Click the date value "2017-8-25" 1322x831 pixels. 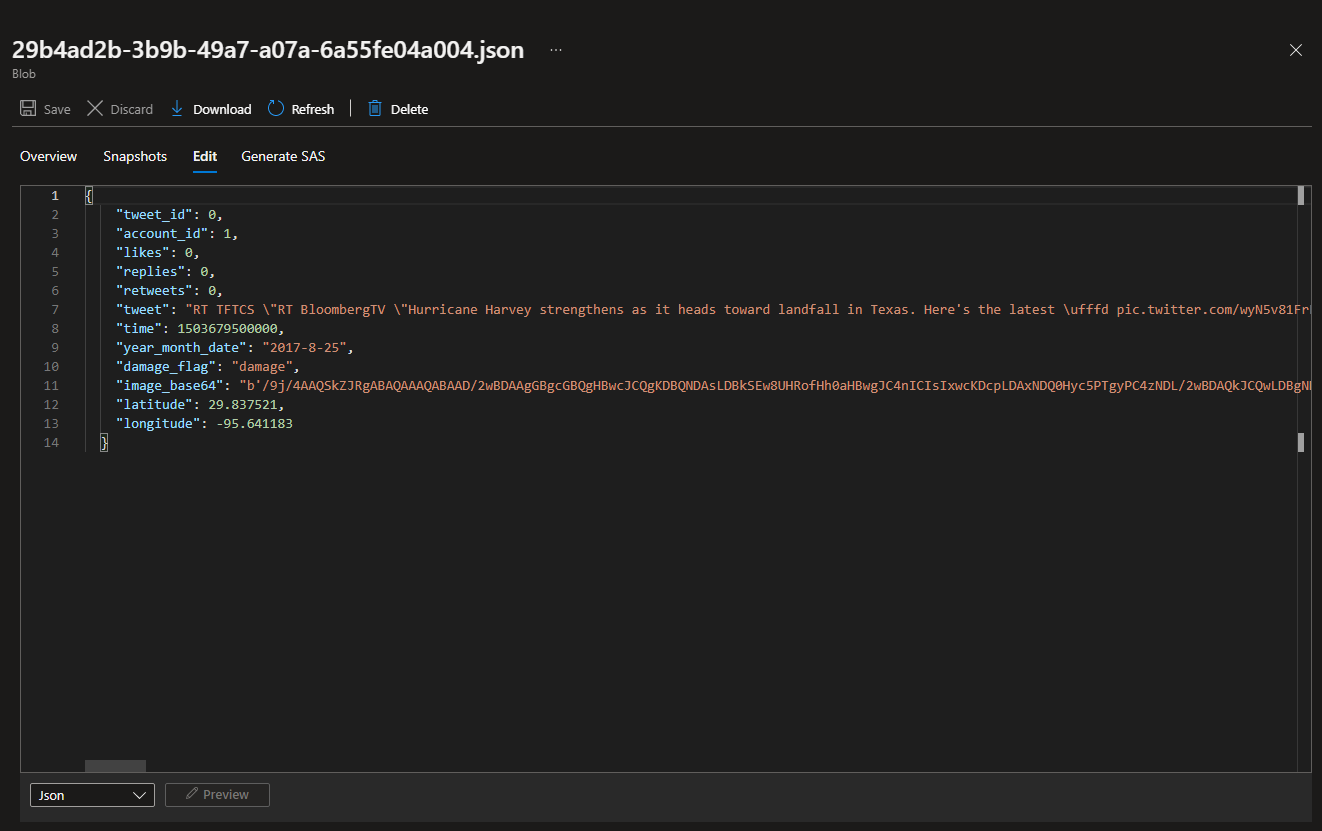coord(305,347)
